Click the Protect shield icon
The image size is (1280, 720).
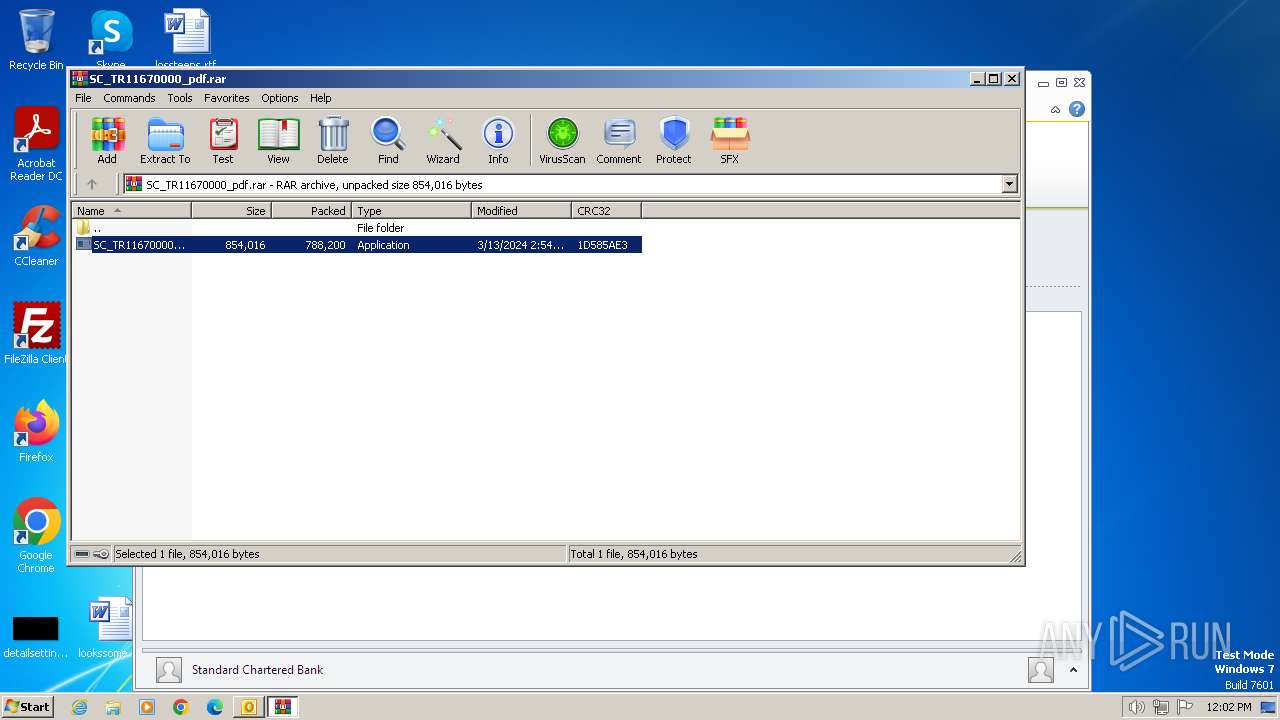(674, 141)
